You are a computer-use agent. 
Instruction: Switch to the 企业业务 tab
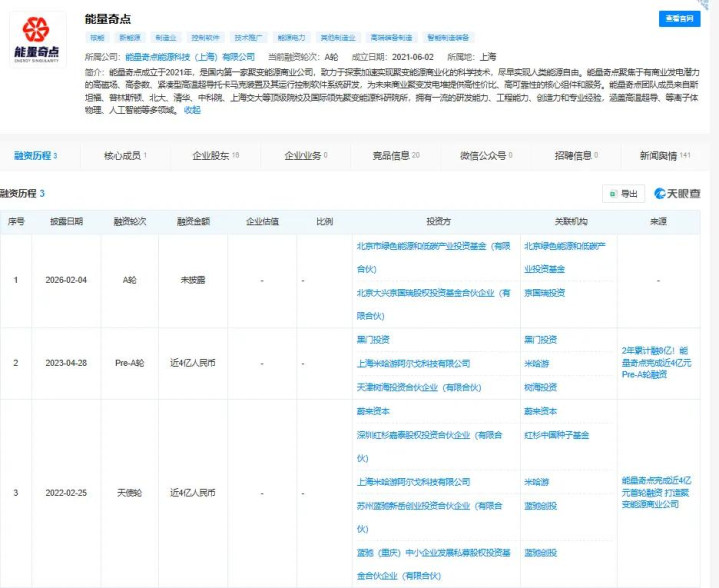coord(306,156)
